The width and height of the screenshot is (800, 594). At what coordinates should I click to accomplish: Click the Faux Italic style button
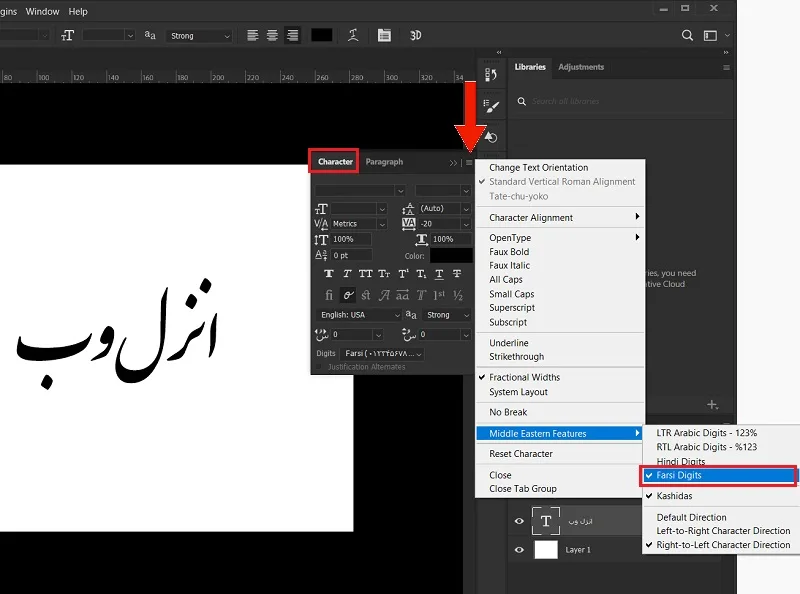point(347,274)
